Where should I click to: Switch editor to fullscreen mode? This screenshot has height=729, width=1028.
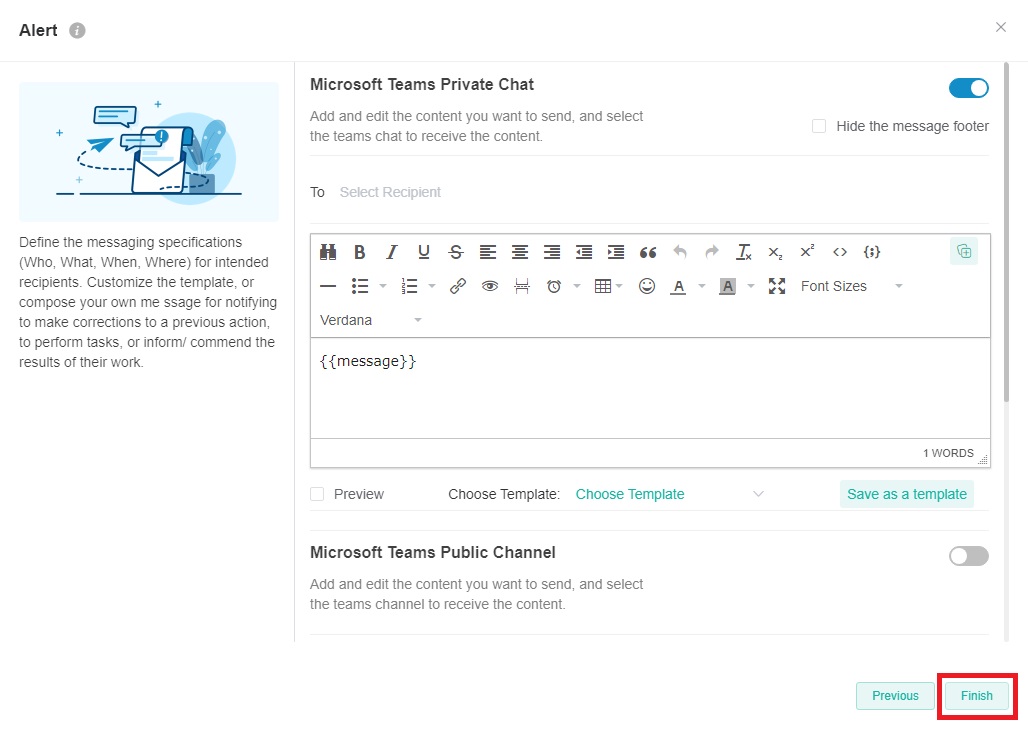(x=777, y=286)
